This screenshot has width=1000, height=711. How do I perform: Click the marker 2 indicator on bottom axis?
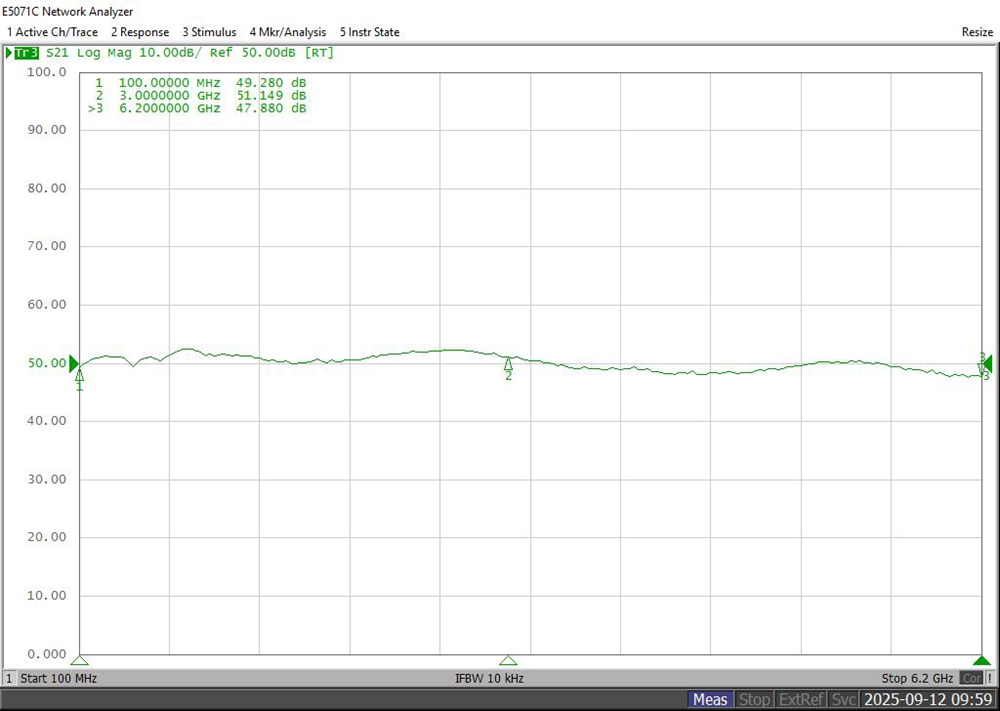[x=508, y=661]
